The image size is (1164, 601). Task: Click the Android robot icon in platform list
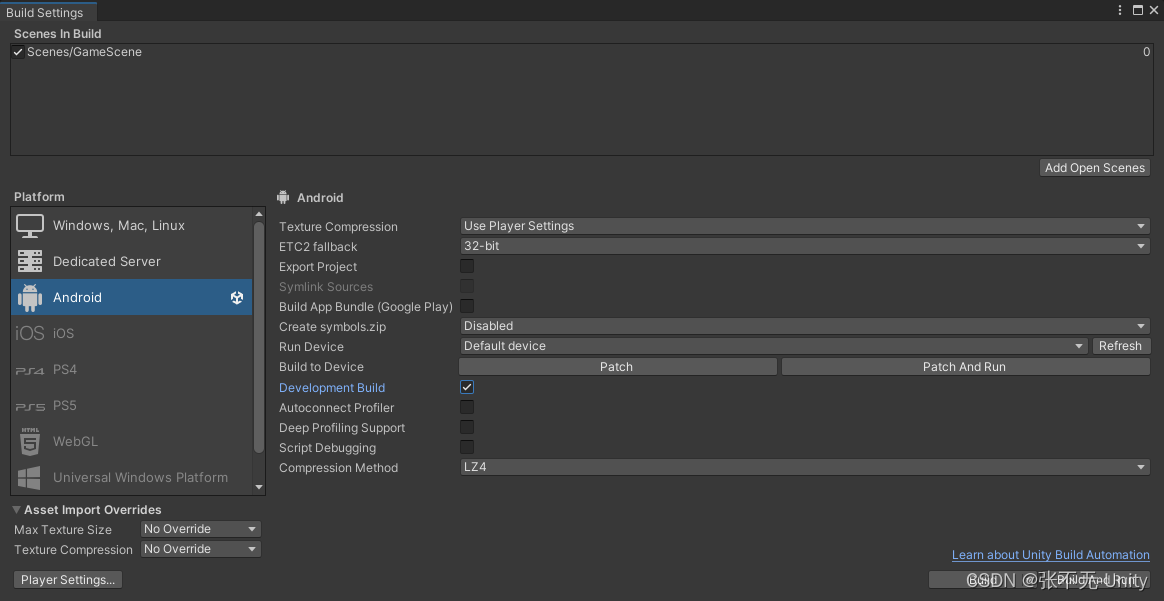30,298
